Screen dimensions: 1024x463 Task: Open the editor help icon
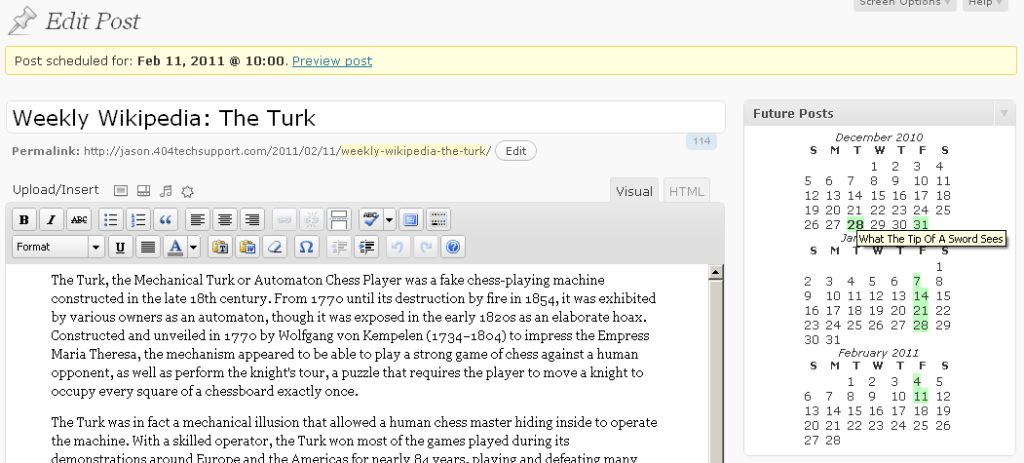point(453,247)
